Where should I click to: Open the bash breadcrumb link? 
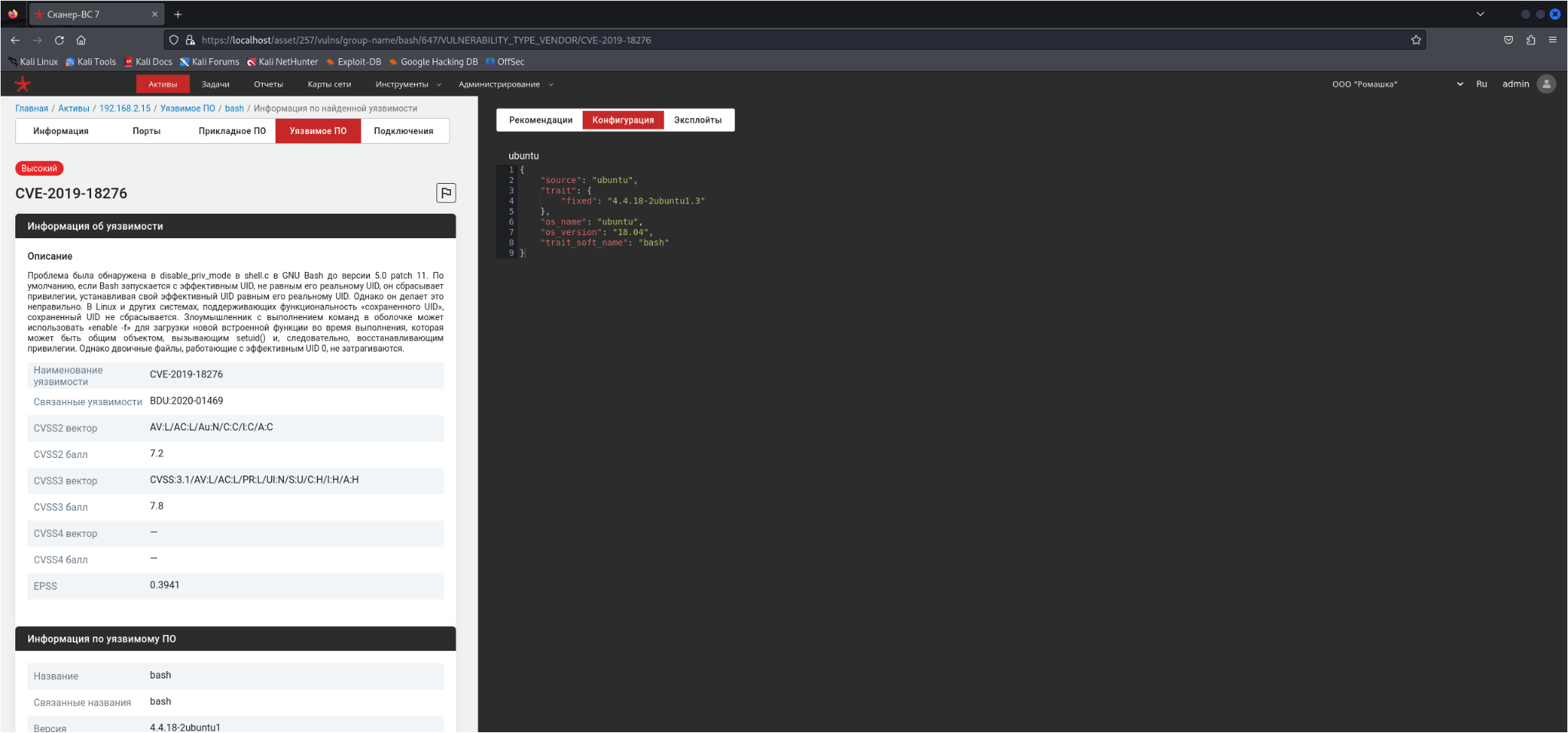pyautogui.click(x=234, y=109)
